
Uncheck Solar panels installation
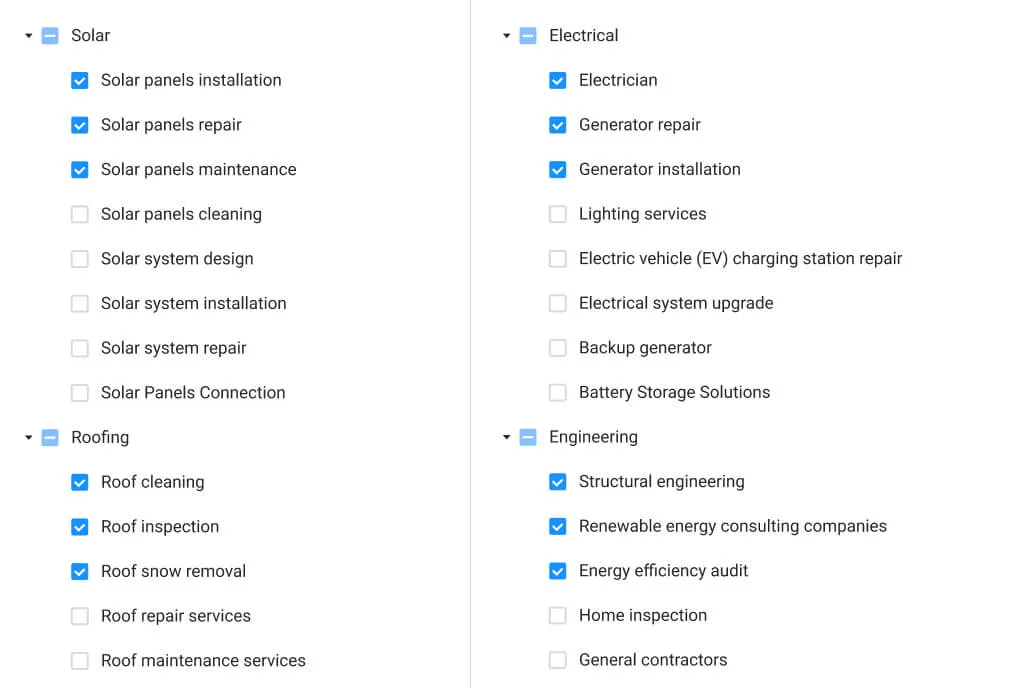point(80,81)
